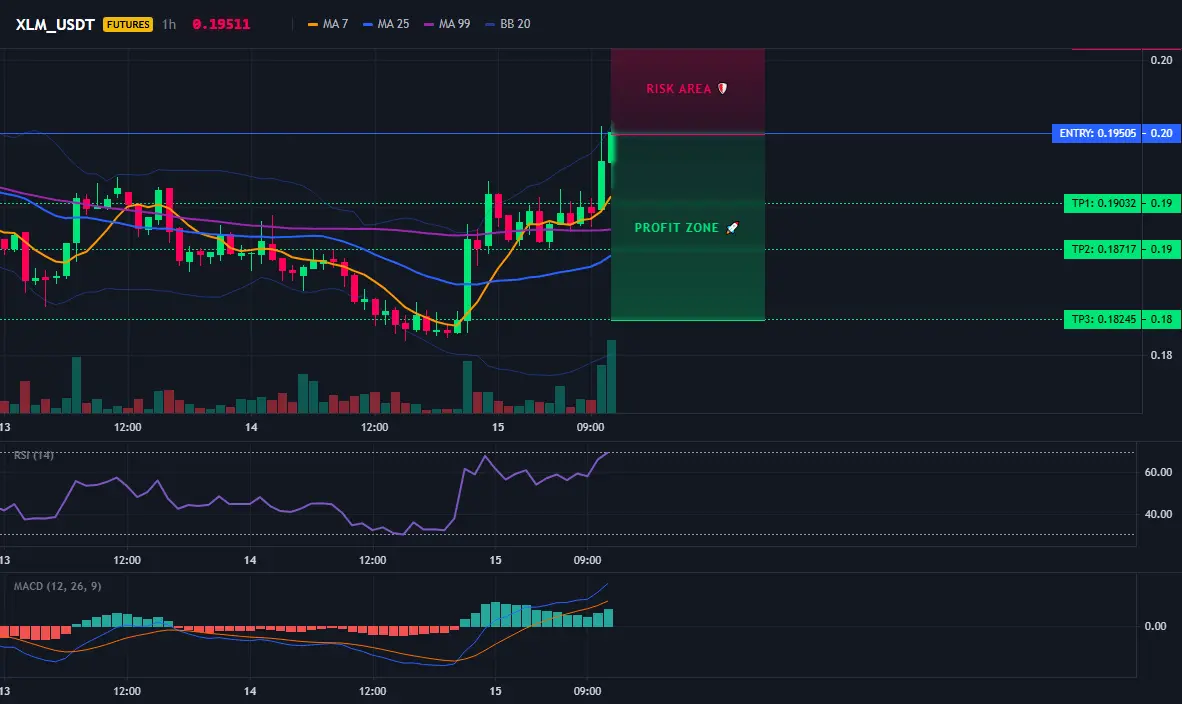The width and height of the screenshot is (1182, 704).
Task: Click the latest tall green volume bar
Action: [x=611, y=376]
